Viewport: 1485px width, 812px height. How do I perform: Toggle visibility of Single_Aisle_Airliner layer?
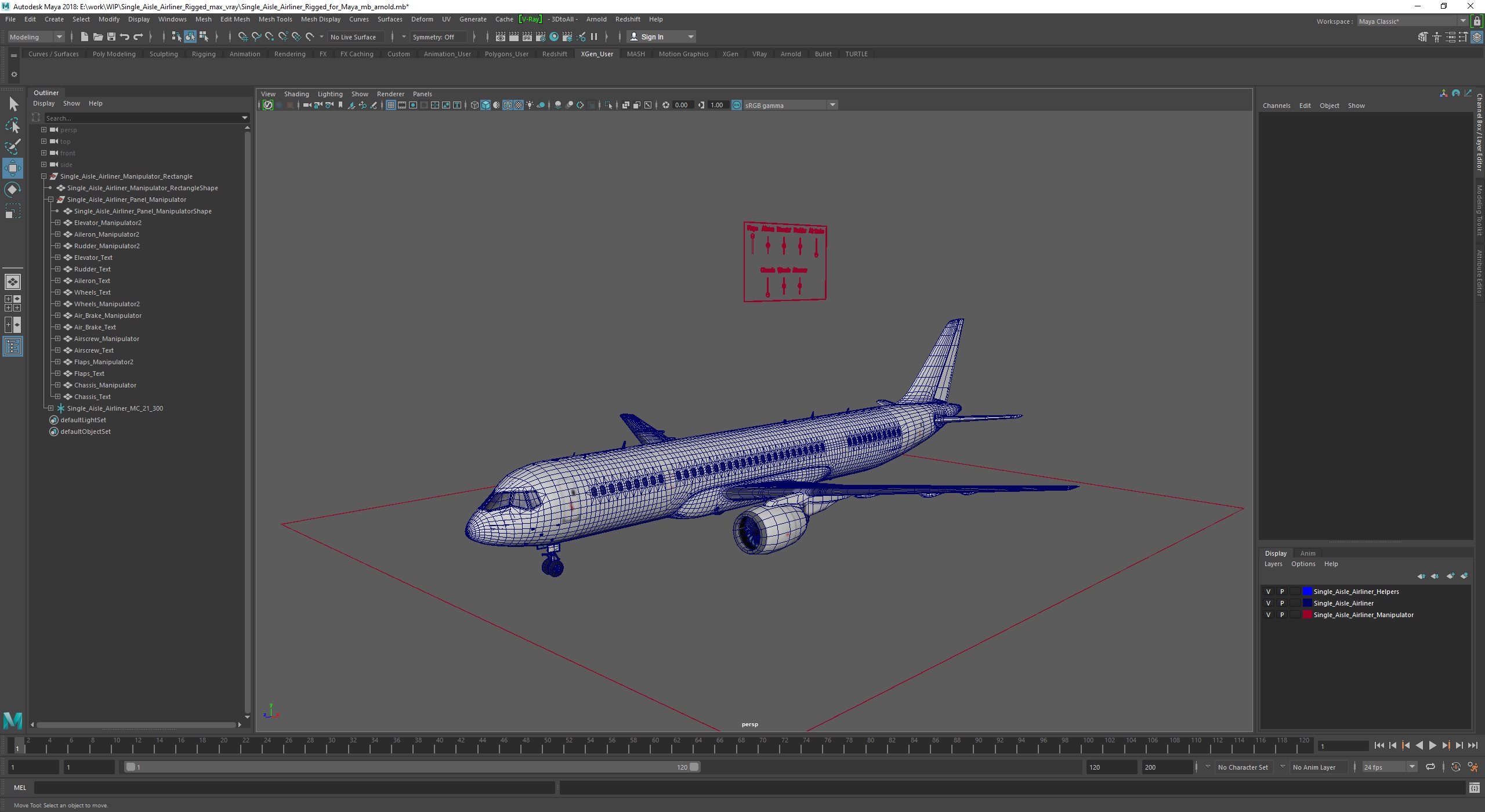point(1267,602)
